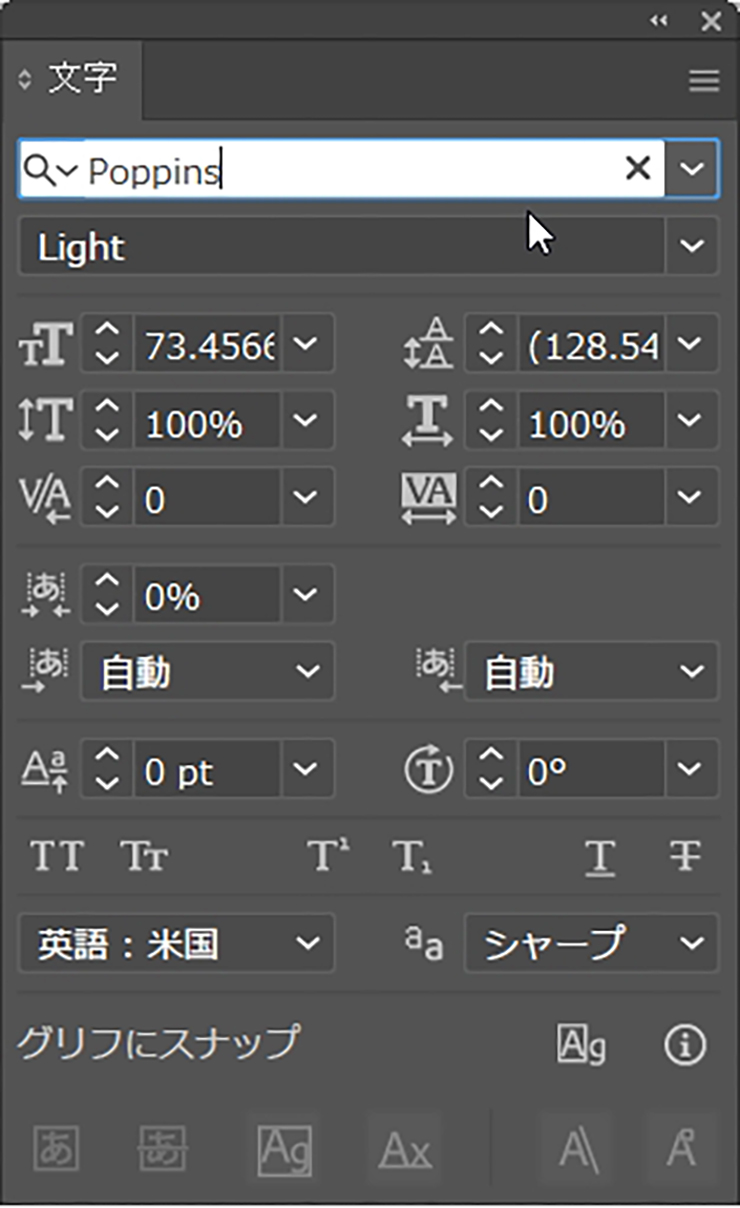Open the character rotation 0° dropdown
Image resolution: width=740 pixels, height=1208 pixels.
click(x=691, y=770)
